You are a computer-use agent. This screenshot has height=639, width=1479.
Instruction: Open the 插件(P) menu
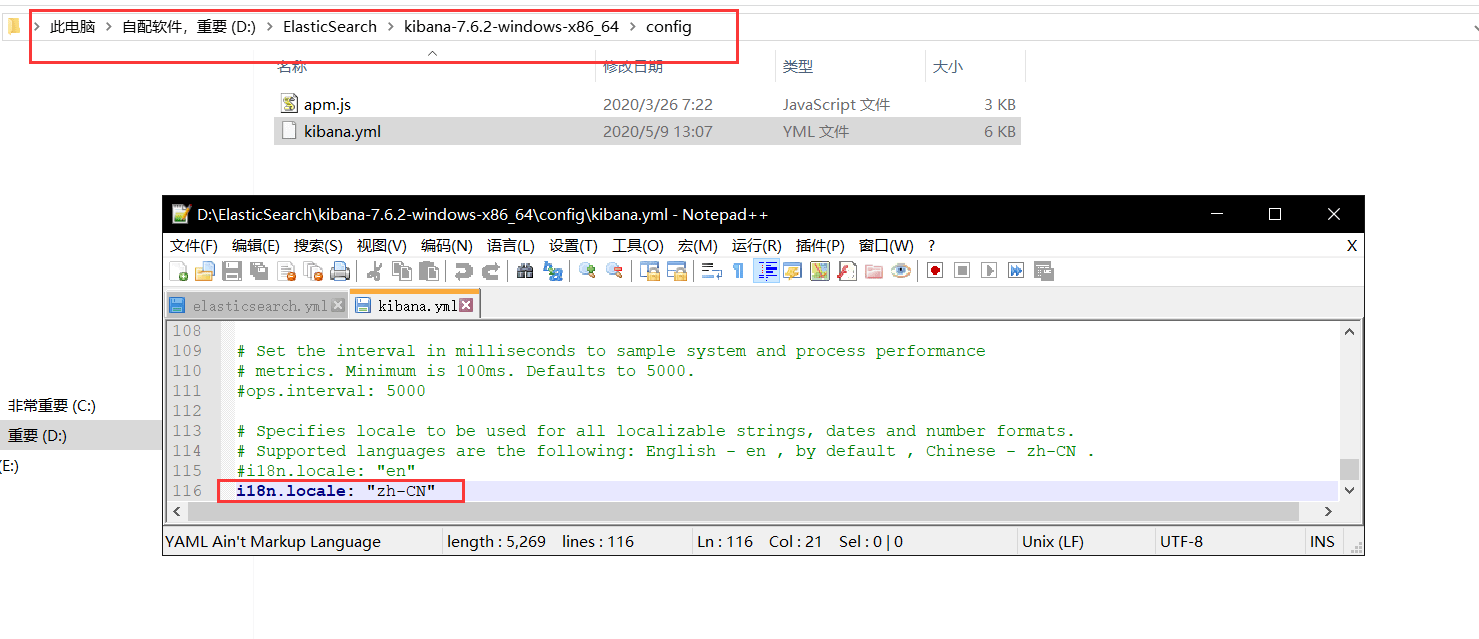coord(820,245)
